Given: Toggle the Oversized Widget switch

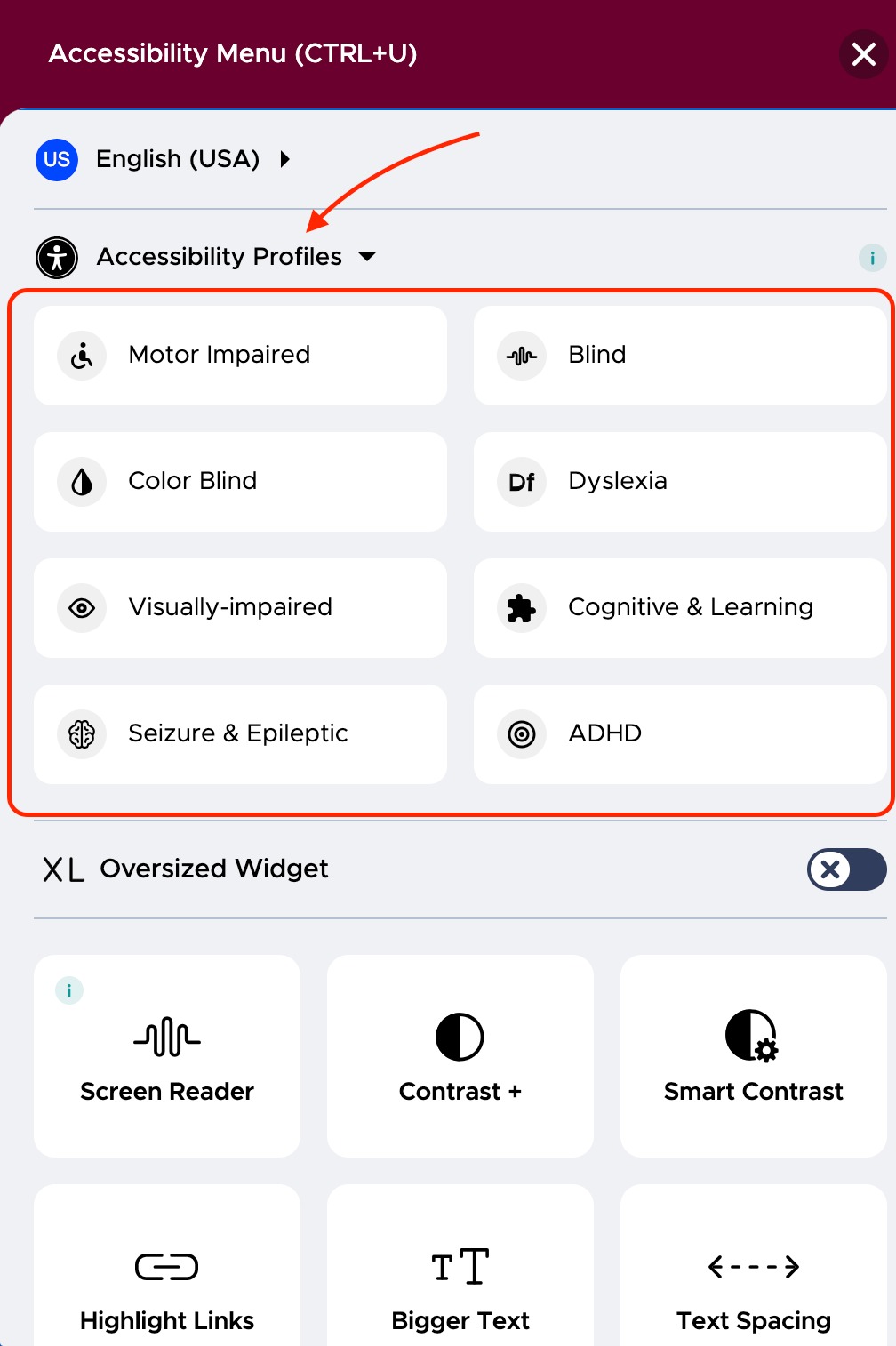Looking at the screenshot, I should 845,869.
